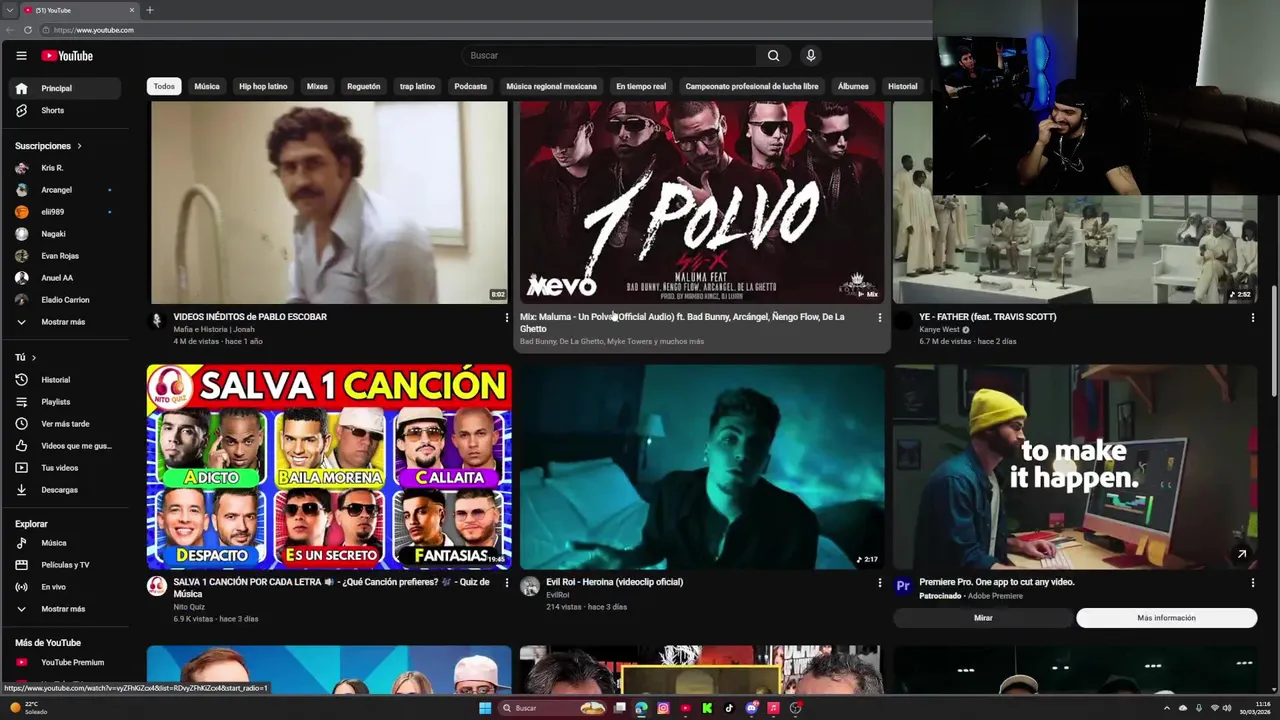Image resolution: width=1280 pixels, height=720 pixels.
Task: Click the browser address bar URL
Action: 94,30
